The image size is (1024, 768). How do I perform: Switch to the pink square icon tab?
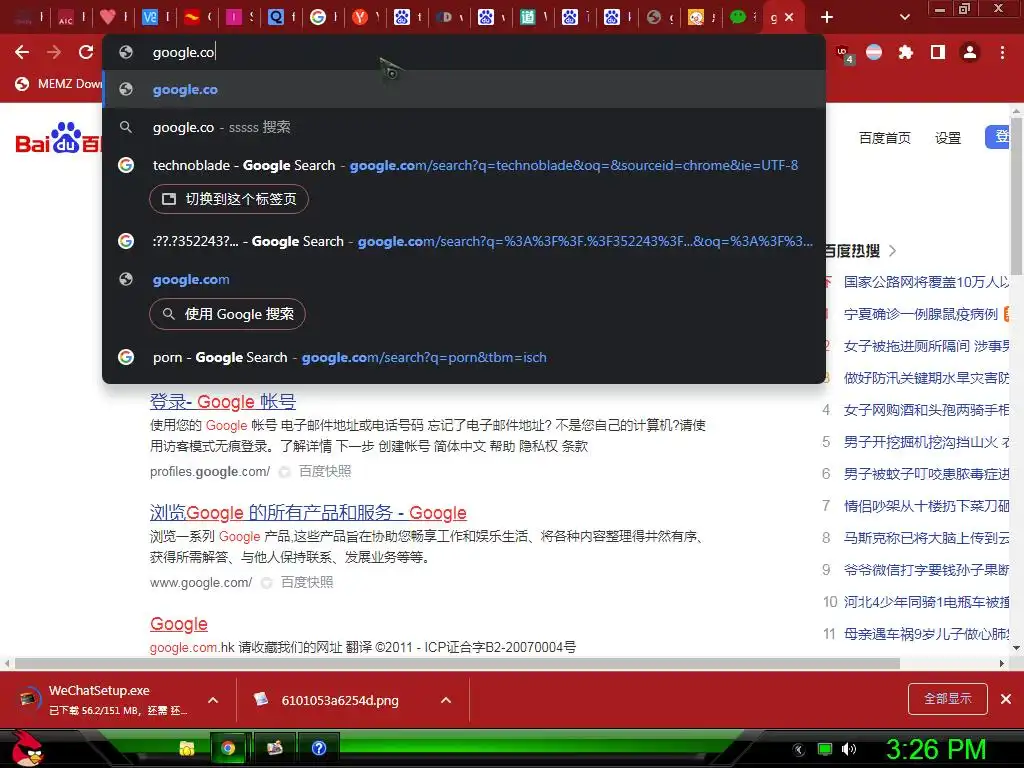[x=234, y=17]
